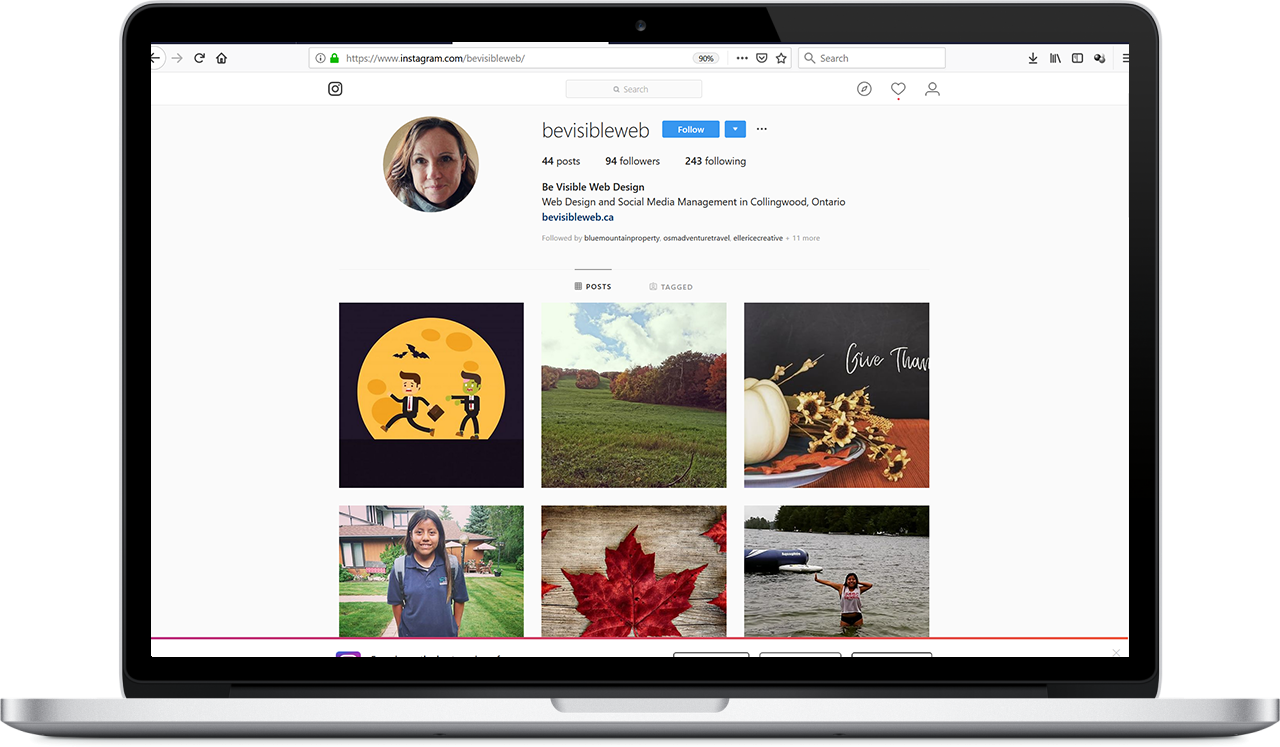Click the Firefox search box

click(871, 58)
